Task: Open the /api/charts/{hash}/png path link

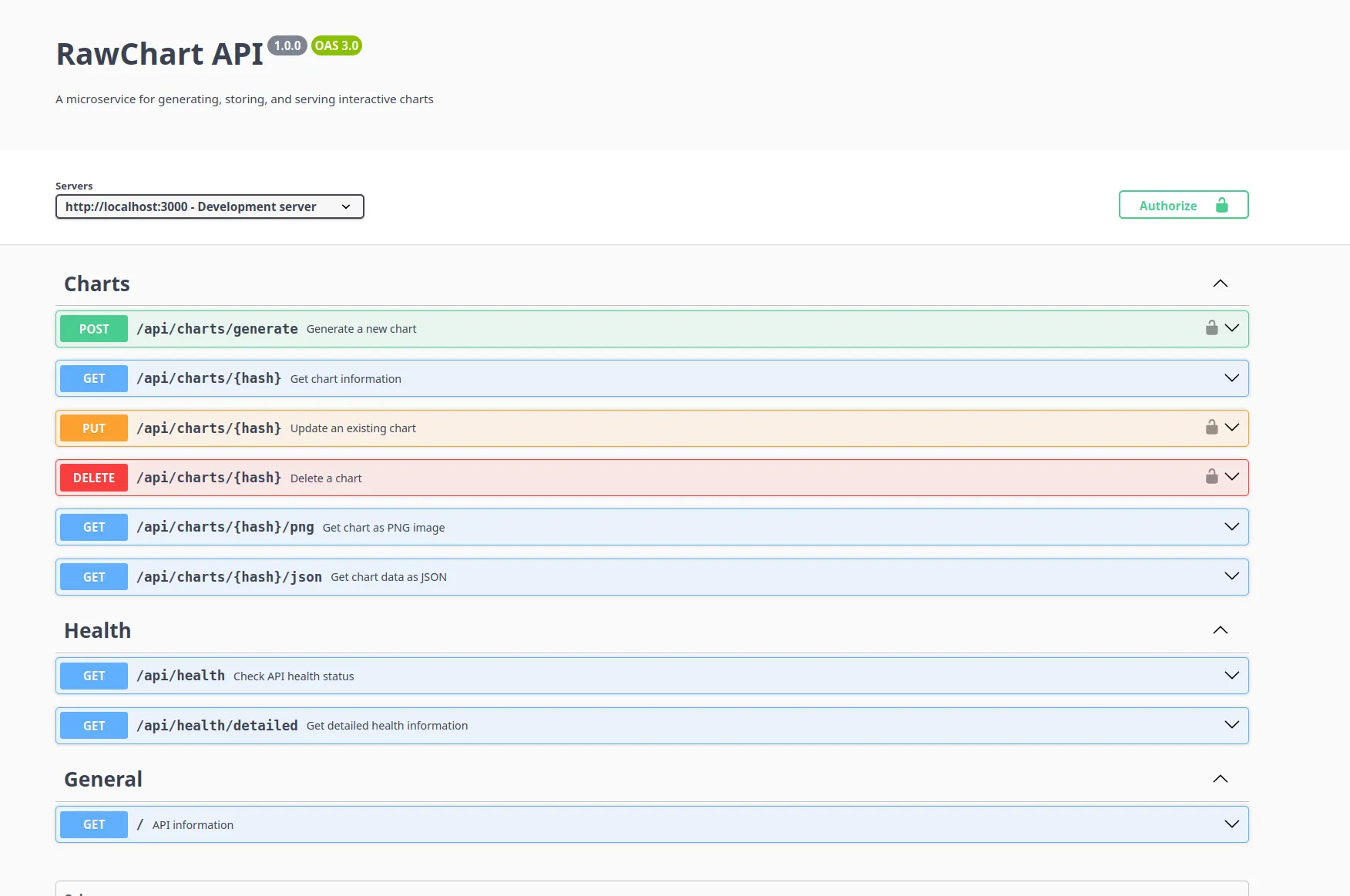Action: pos(225,527)
